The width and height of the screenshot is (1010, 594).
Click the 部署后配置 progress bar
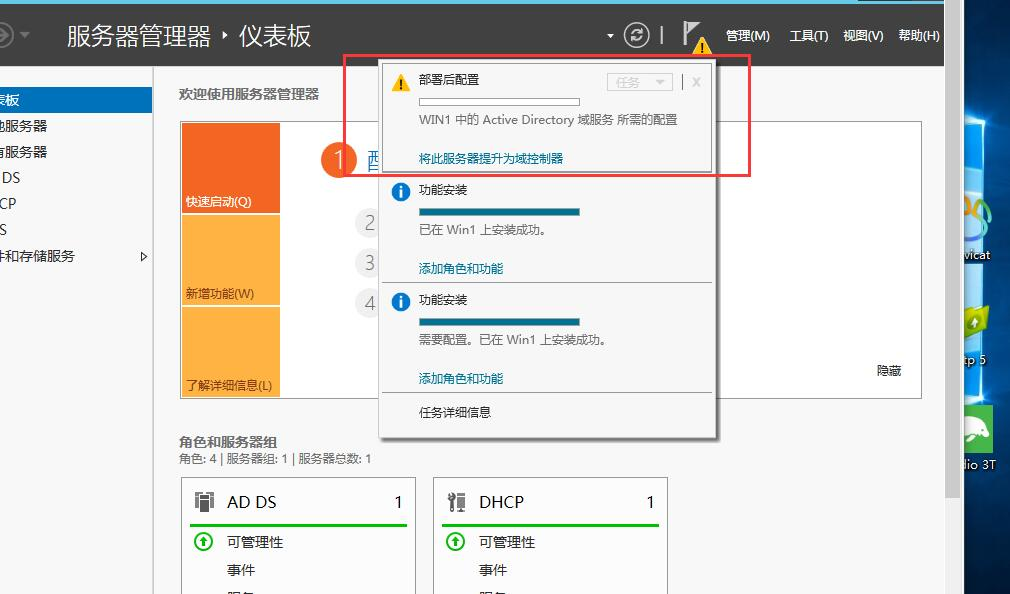coord(499,102)
